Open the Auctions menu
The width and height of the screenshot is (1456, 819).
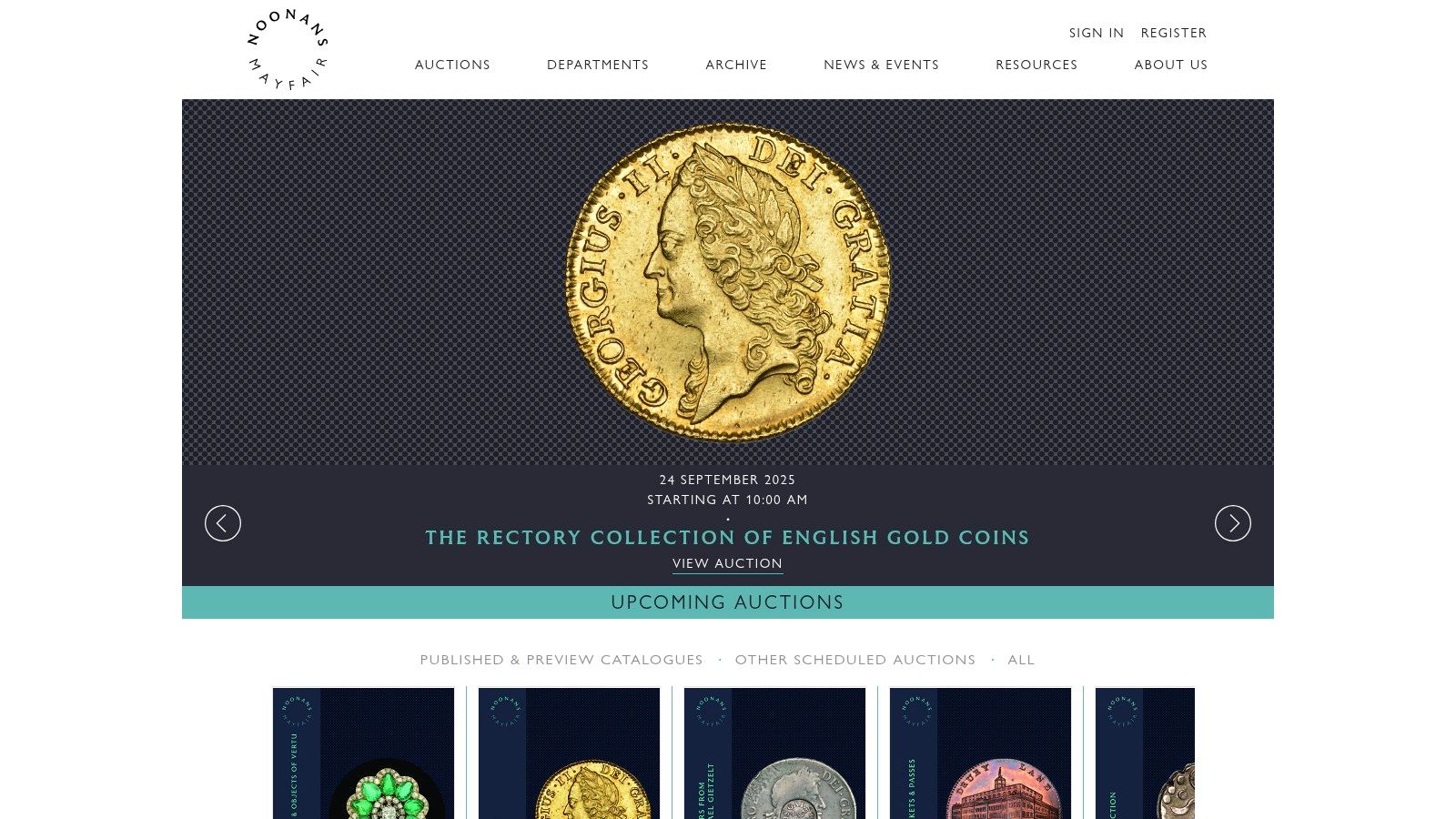(x=452, y=65)
